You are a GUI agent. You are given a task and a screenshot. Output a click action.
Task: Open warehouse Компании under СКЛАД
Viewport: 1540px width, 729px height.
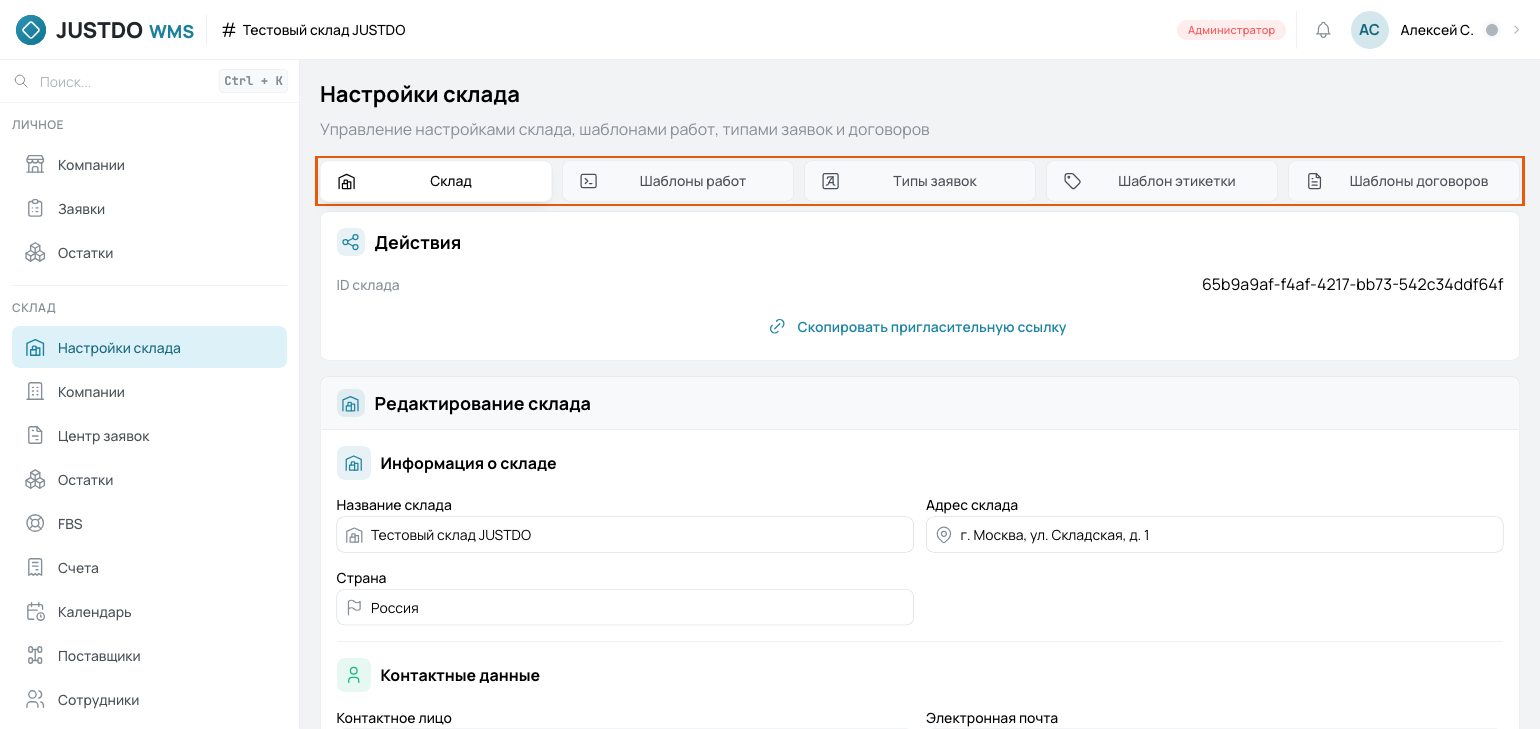[149, 392]
